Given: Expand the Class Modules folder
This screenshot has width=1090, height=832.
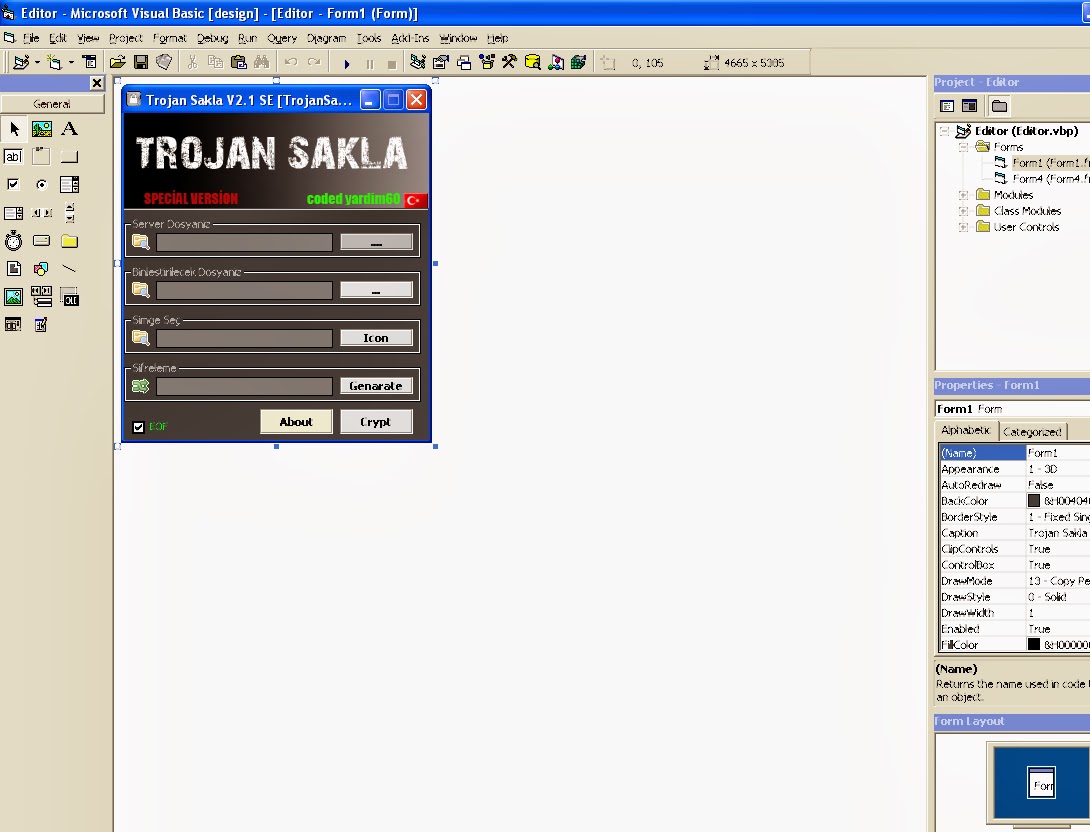Looking at the screenshot, I should [963, 211].
